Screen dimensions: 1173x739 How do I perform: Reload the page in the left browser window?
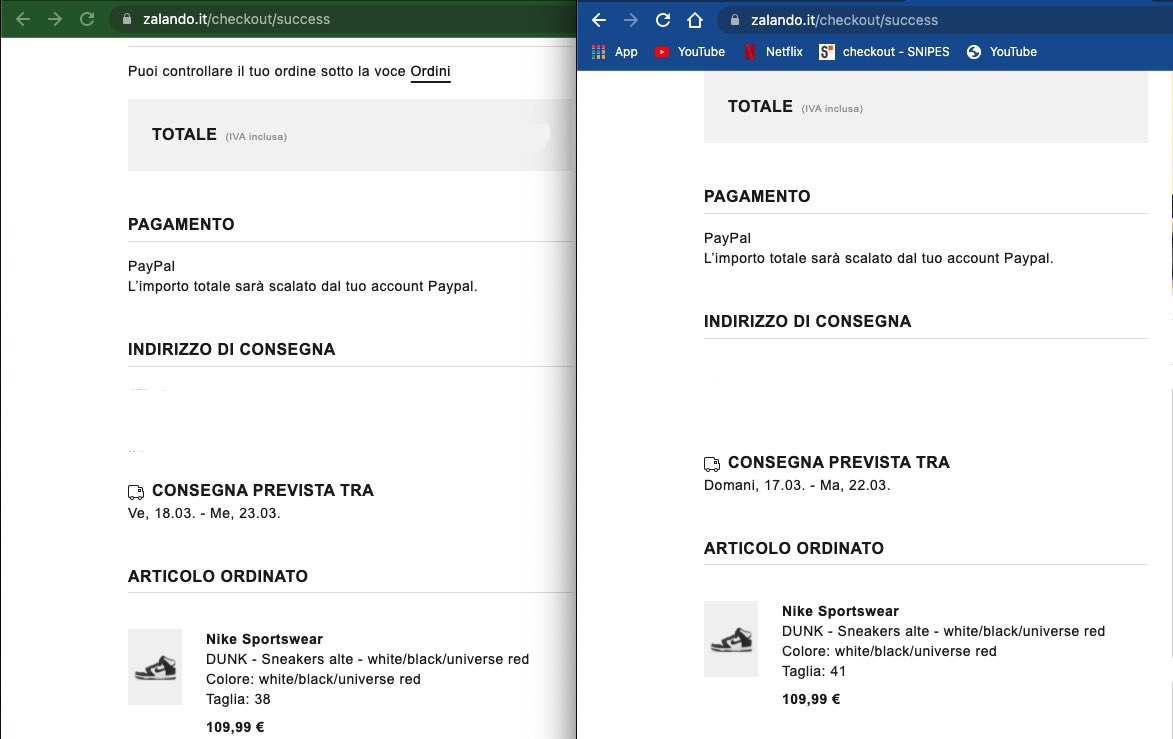pos(87,19)
